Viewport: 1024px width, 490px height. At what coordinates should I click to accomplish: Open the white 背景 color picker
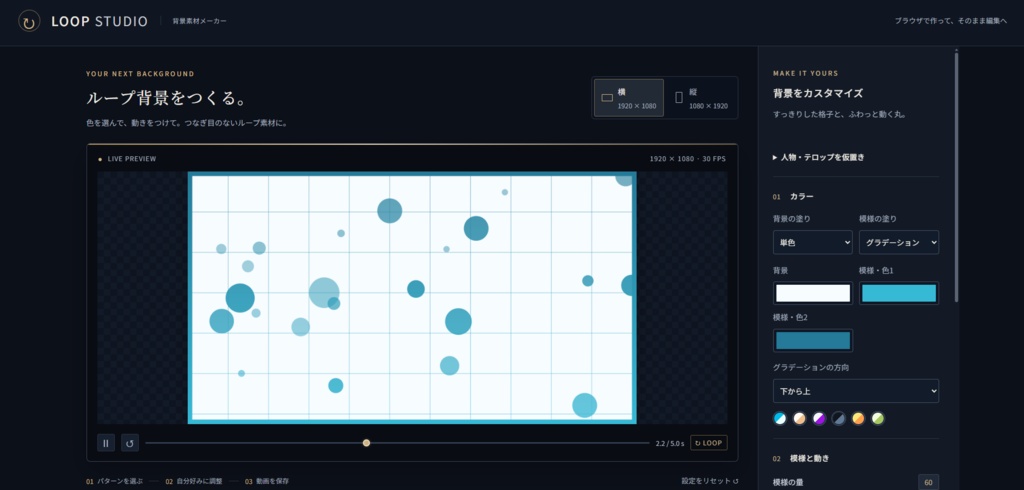tap(812, 293)
